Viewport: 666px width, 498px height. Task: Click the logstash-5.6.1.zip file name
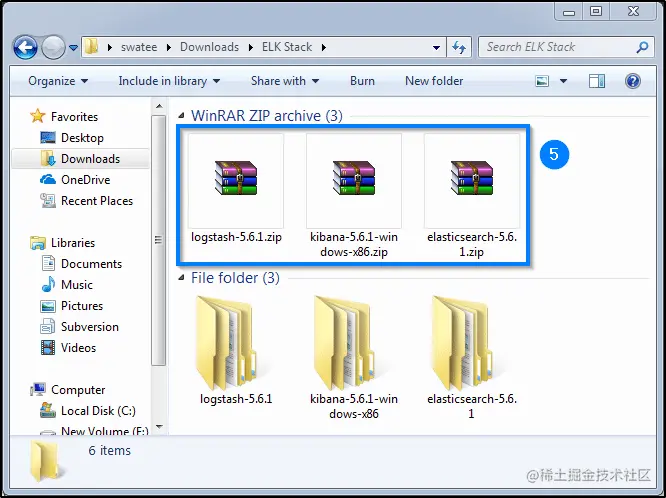pos(236,237)
